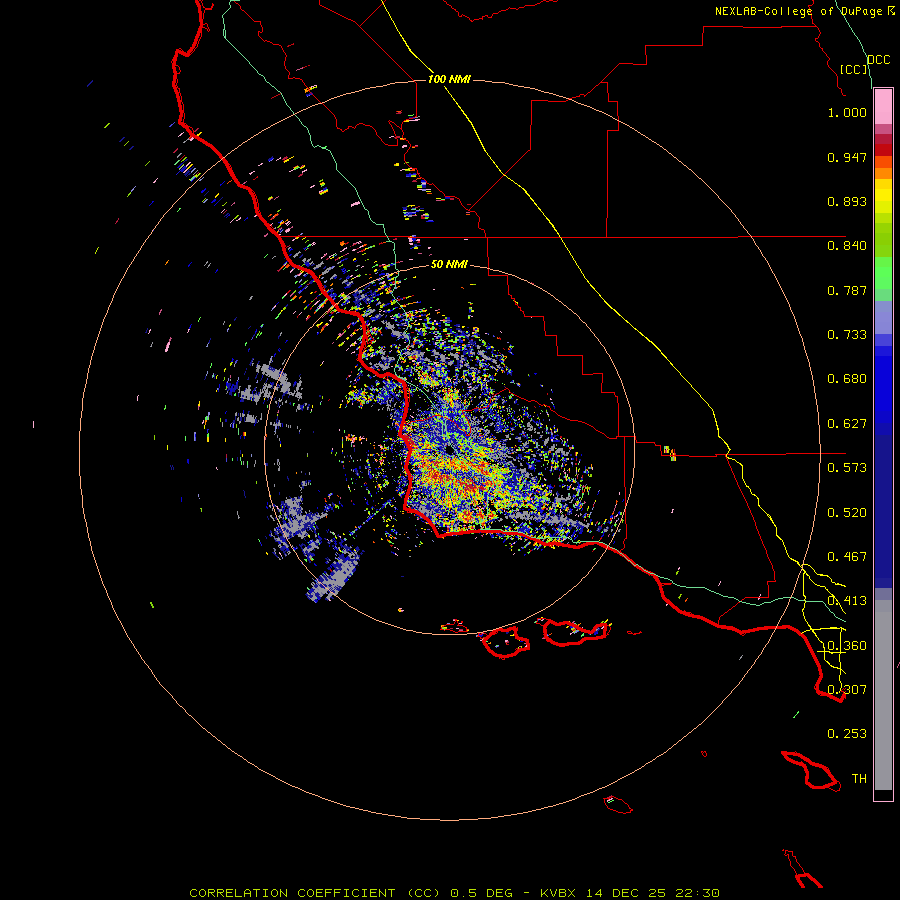This screenshot has width=900, height=900.
Task: Click the 0.787 scale value
Action: 847,290
